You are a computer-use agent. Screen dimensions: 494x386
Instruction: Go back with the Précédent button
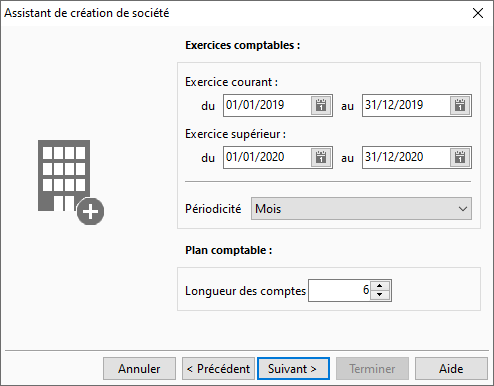point(218,369)
